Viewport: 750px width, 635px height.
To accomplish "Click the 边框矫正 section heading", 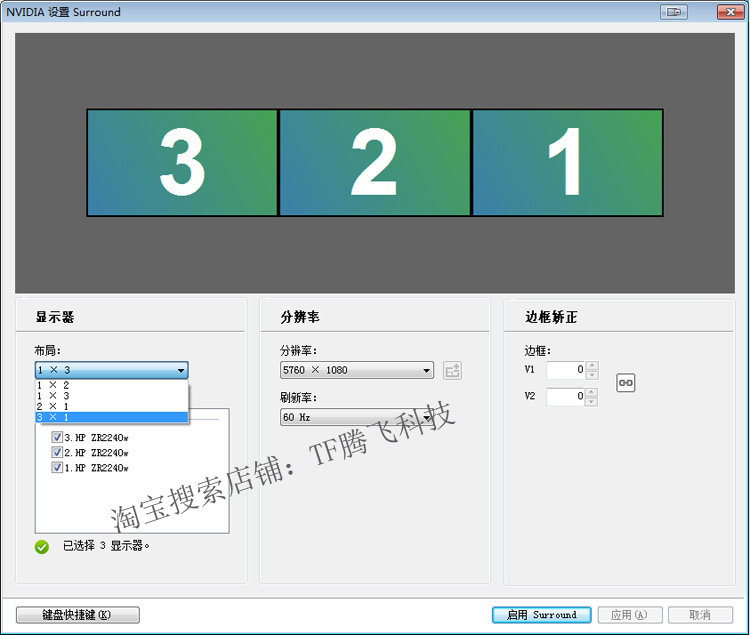I will point(551,317).
